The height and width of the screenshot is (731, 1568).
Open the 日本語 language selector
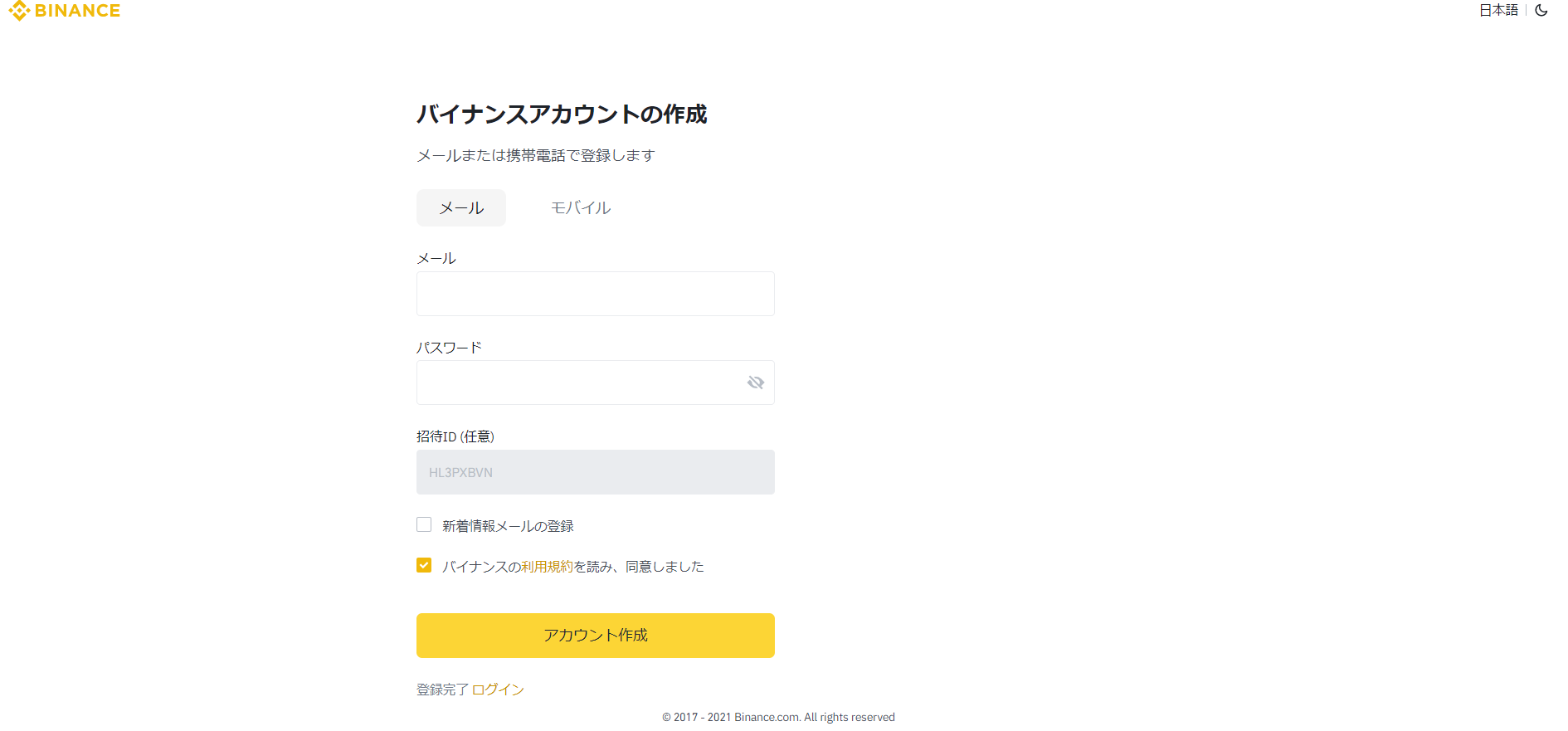click(1498, 11)
